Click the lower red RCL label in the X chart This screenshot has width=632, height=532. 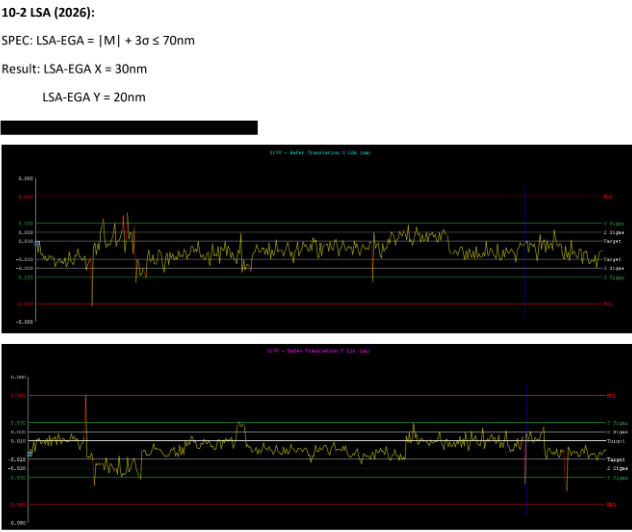click(x=607, y=304)
